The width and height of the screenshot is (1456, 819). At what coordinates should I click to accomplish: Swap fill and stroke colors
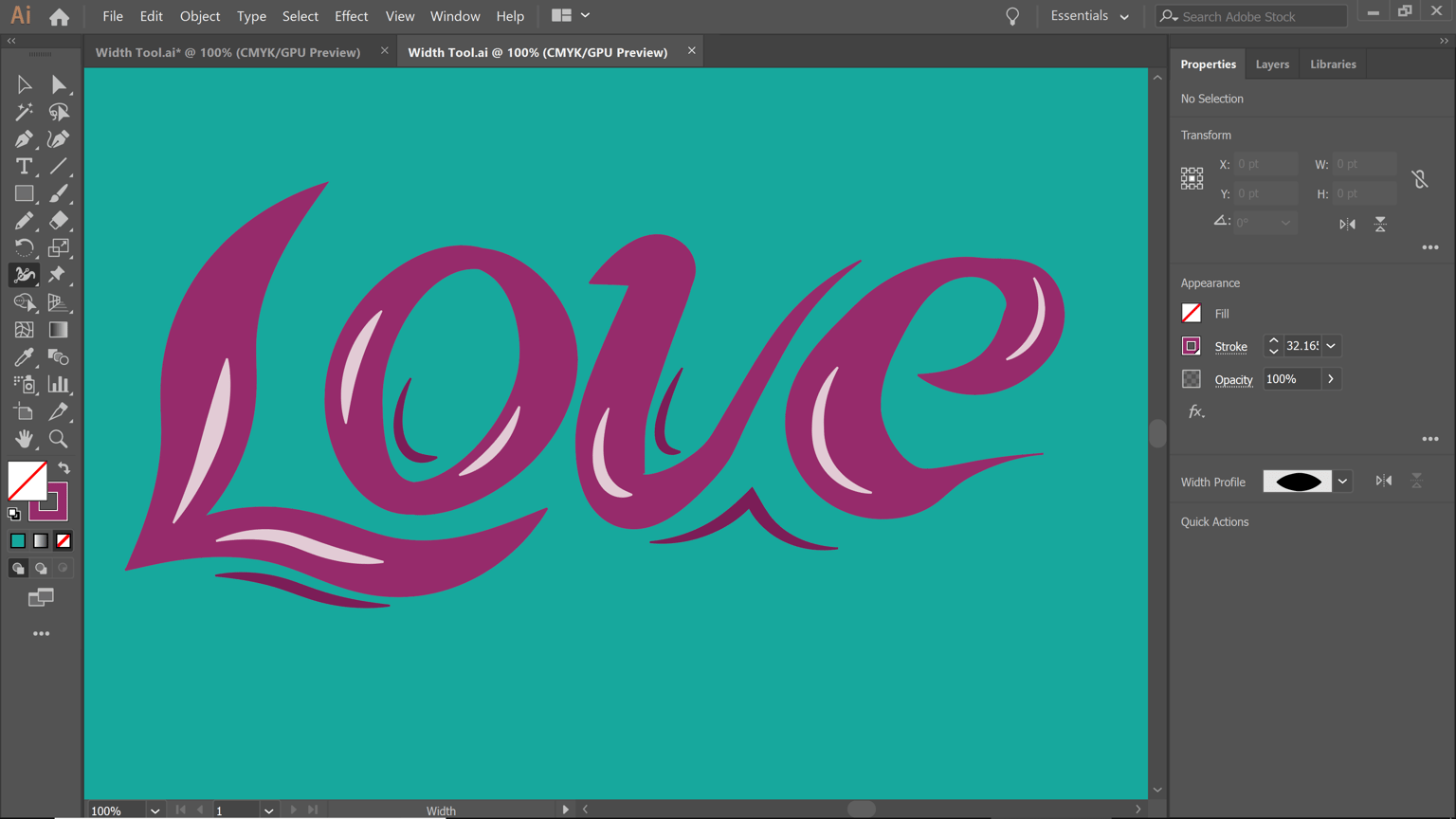(64, 468)
